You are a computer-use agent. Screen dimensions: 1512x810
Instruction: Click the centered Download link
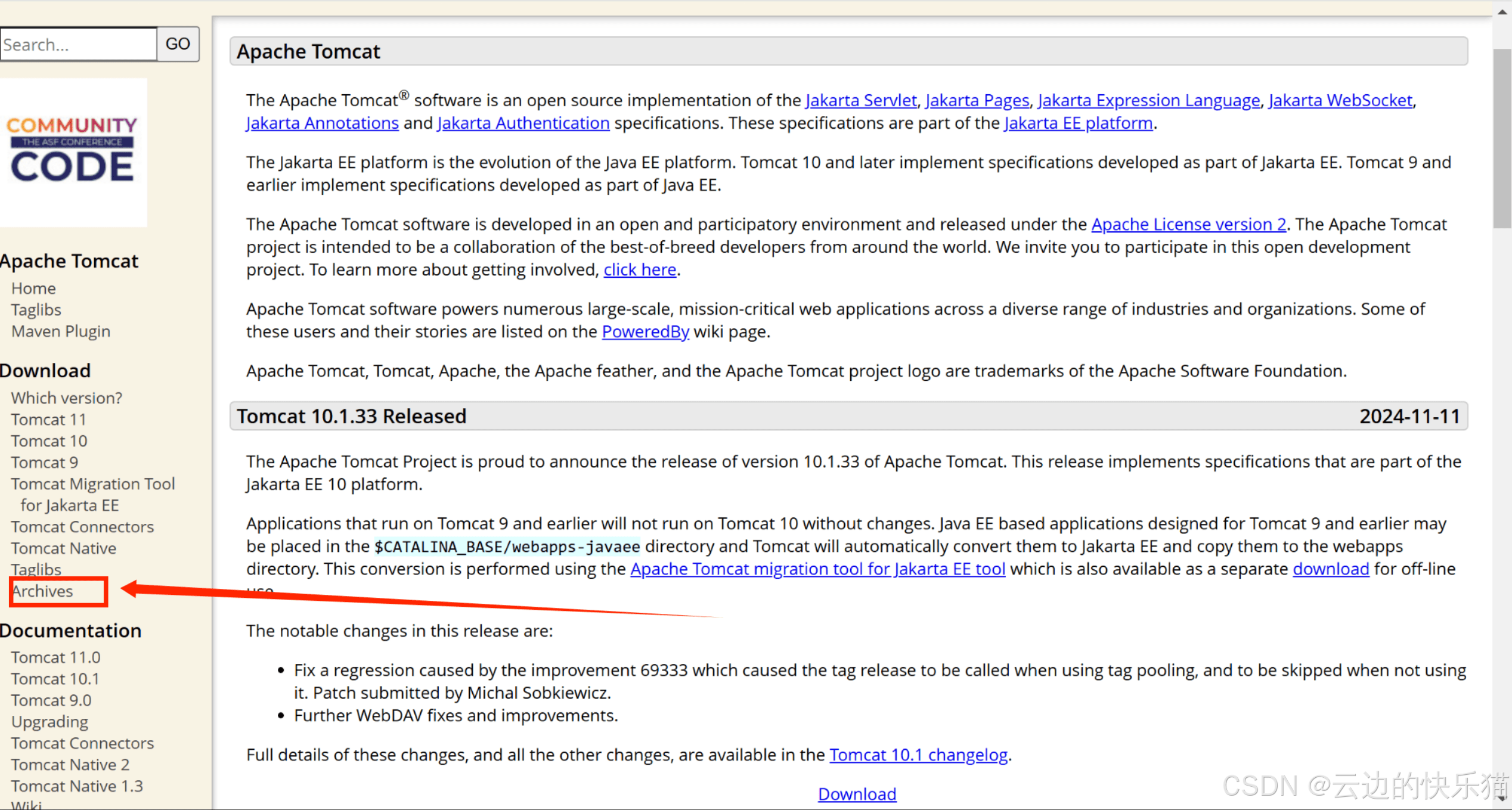click(857, 794)
